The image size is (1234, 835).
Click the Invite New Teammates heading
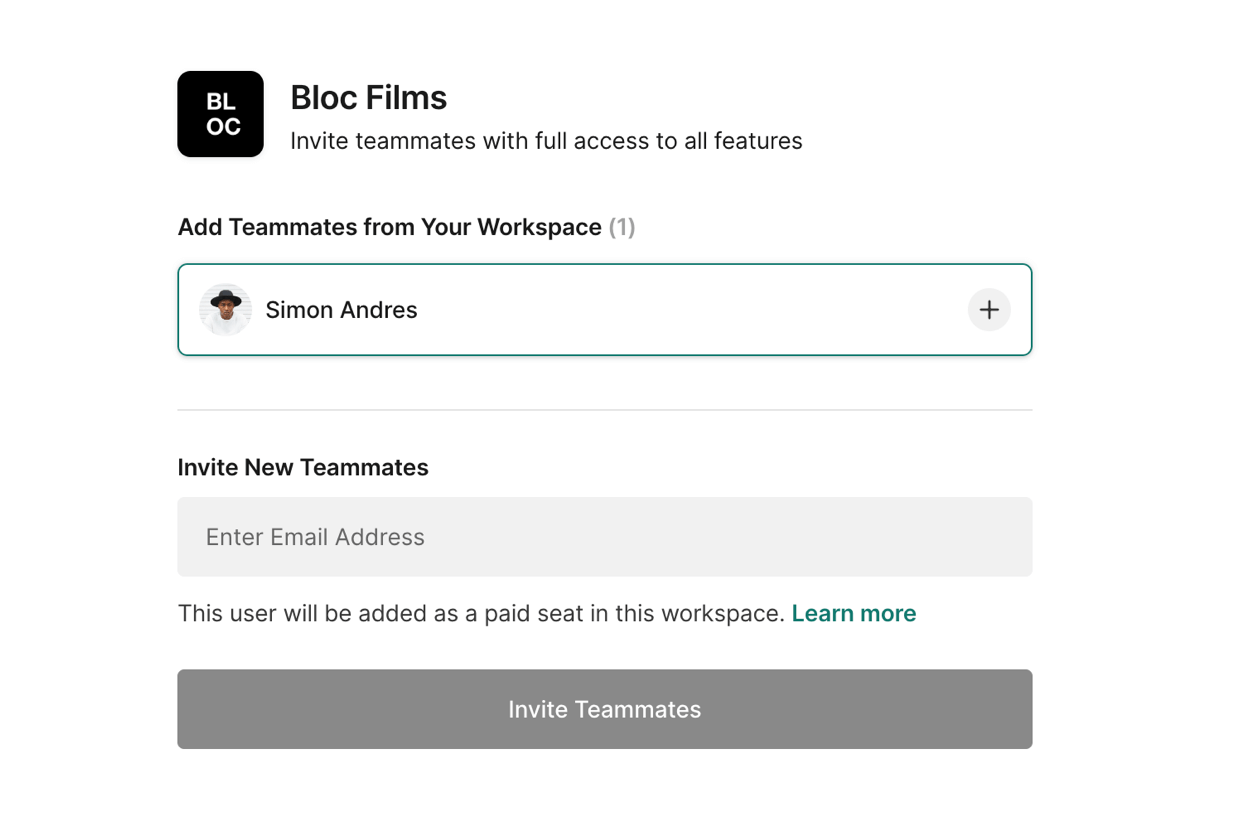303,468
